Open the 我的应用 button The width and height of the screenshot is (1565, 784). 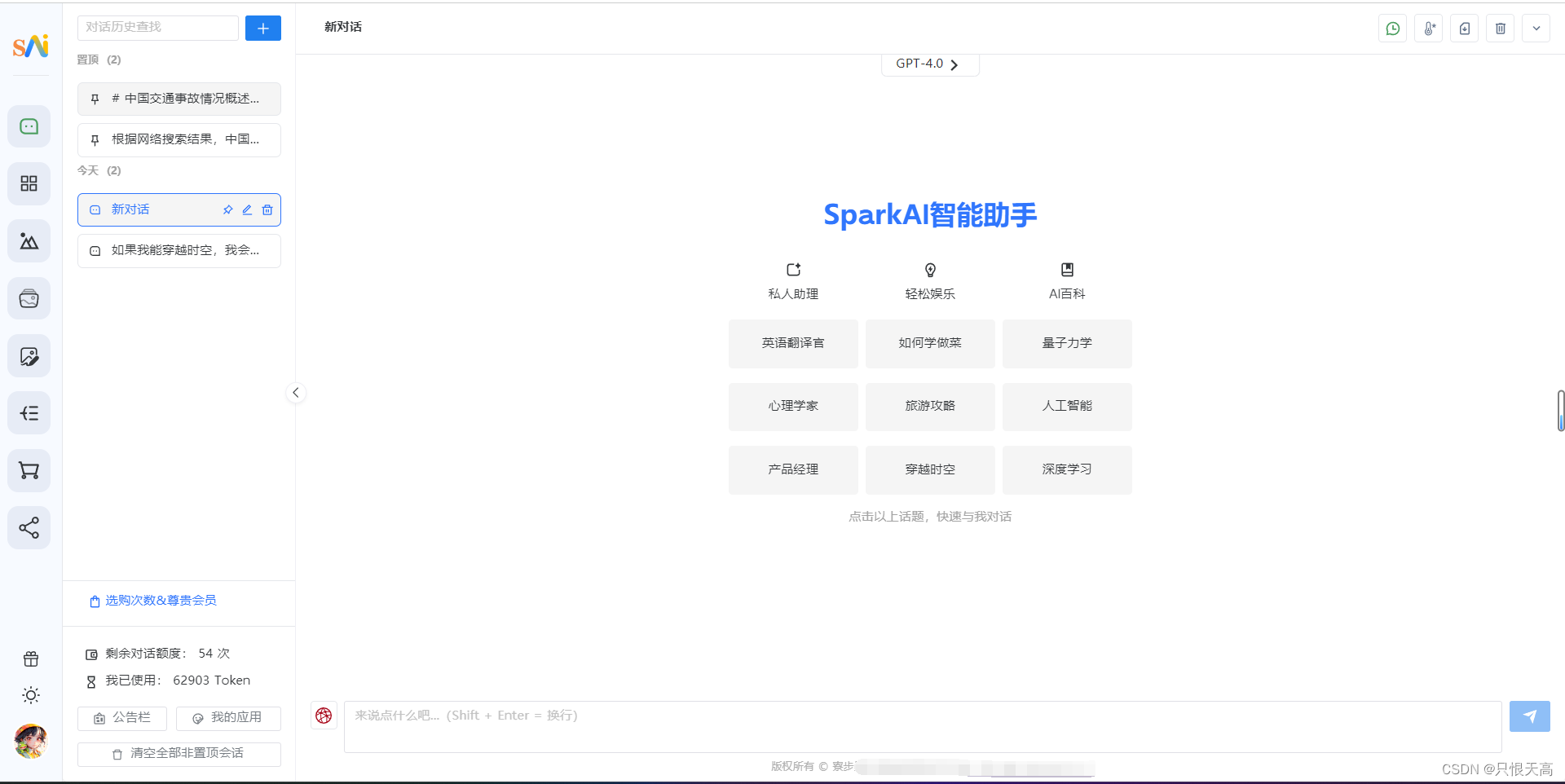(228, 718)
